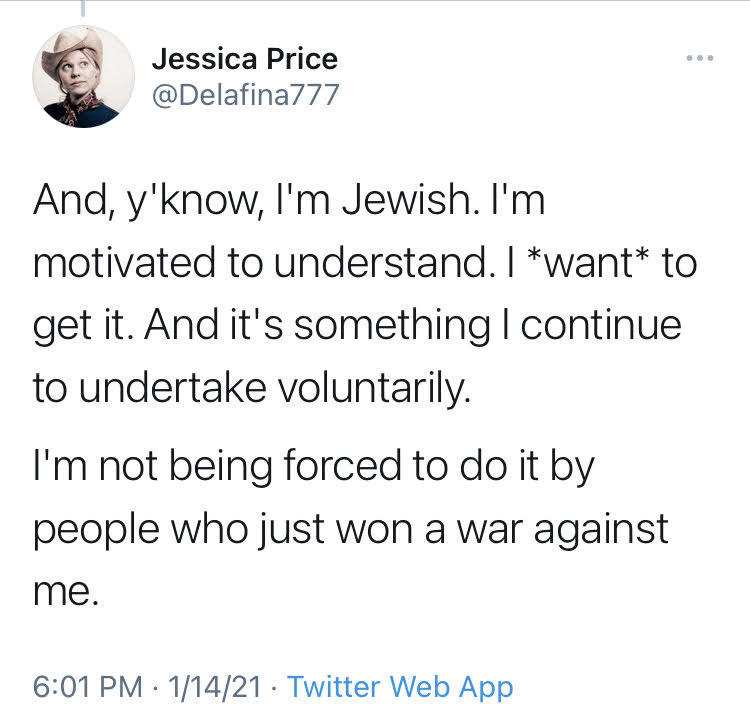The image size is (750, 720).
Task: Open the Jessica Price display name link
Action: [x=244, y=59]
